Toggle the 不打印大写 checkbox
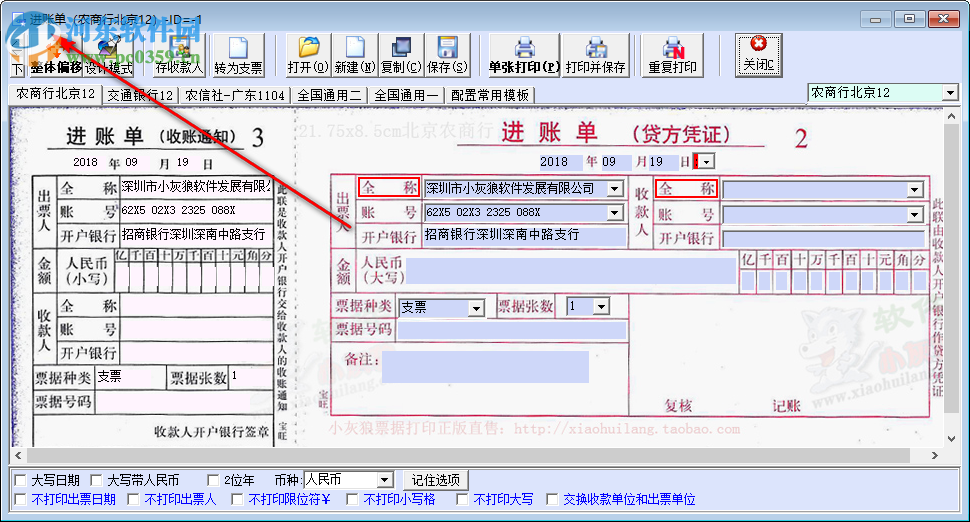The height and width of the screenshot is (522, 970). [462, 500]
